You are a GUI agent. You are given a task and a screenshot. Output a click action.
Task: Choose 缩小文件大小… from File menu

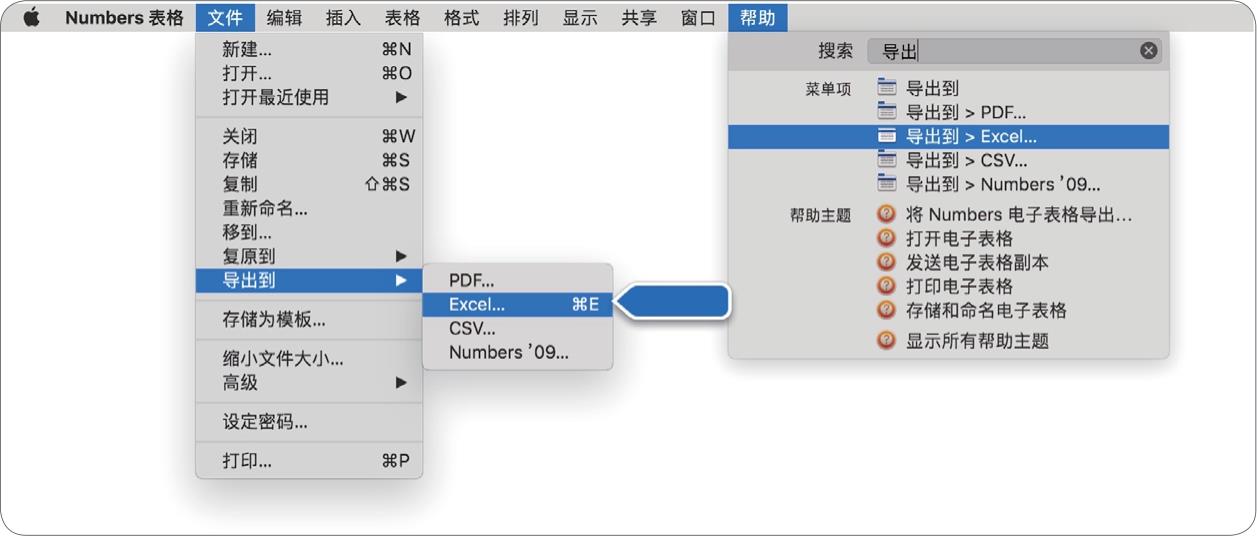pos(282,358)
